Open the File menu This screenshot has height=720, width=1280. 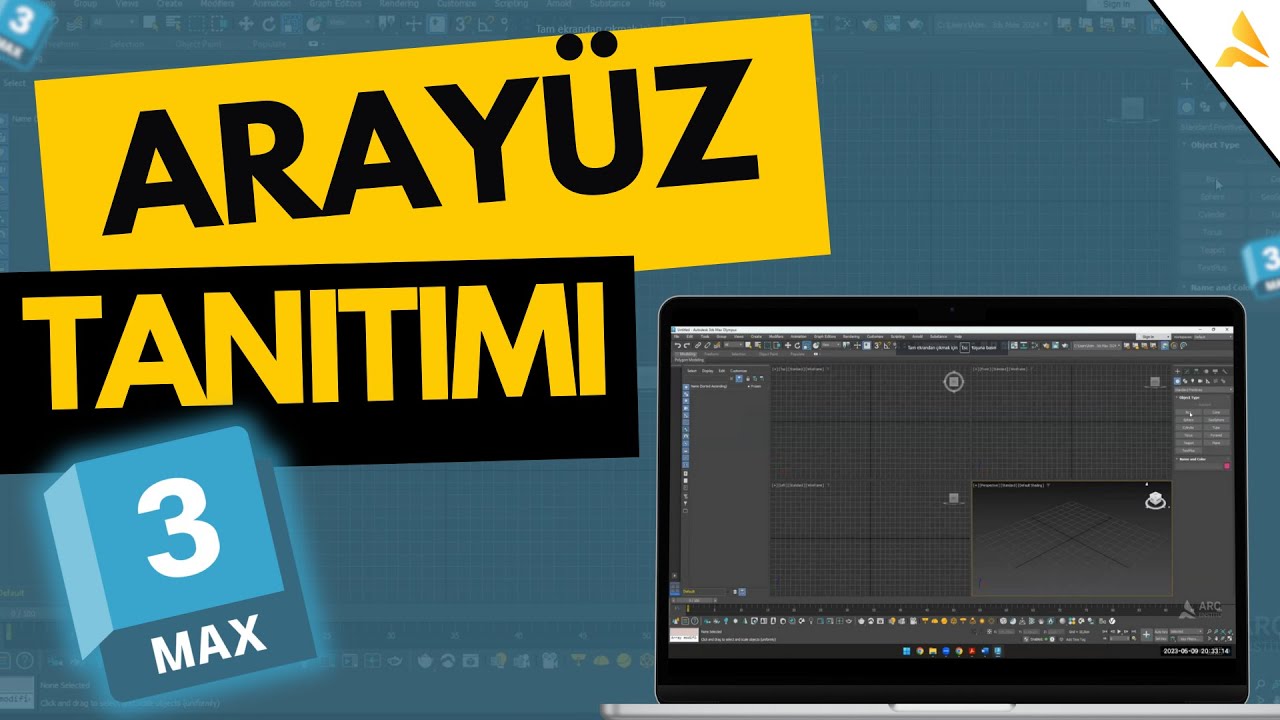click(x=676, y=336)
